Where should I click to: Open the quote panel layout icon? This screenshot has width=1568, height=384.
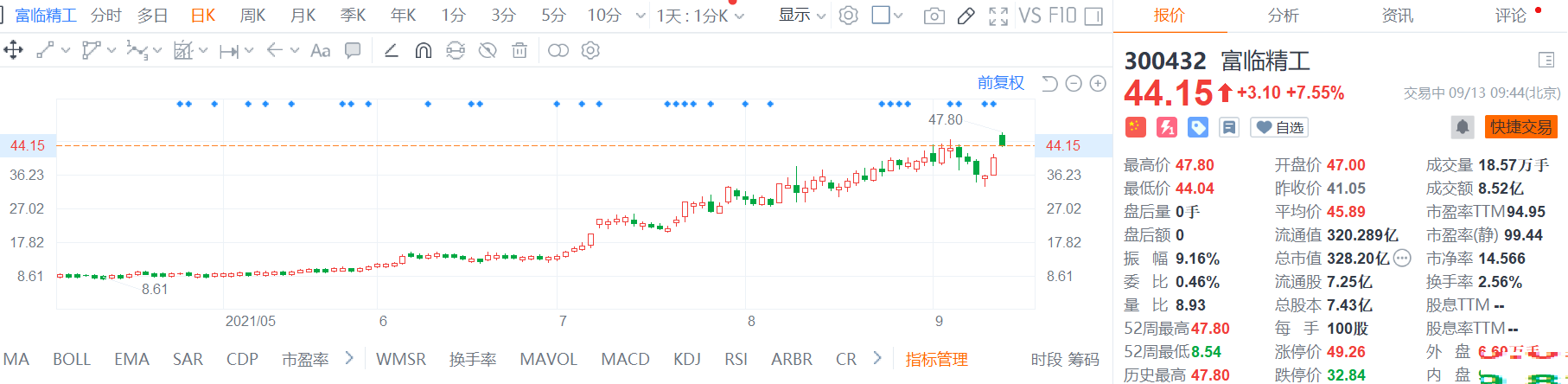pos(1546,60)
